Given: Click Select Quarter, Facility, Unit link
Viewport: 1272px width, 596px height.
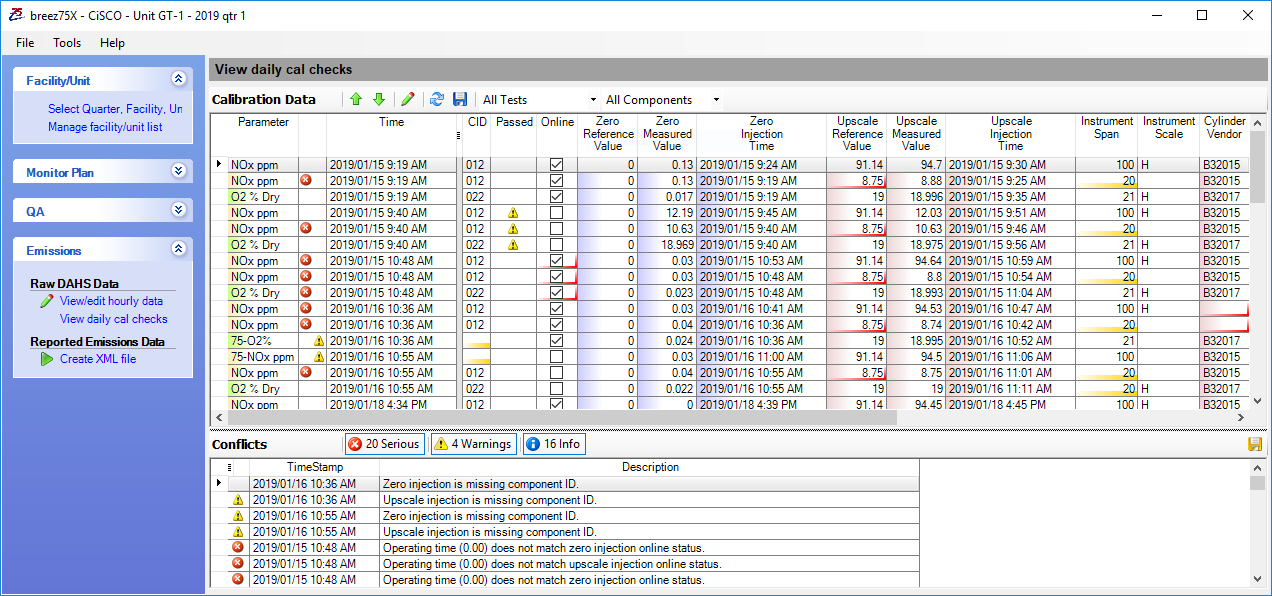Looking at the screenshot, I should [x=115, y=109].
